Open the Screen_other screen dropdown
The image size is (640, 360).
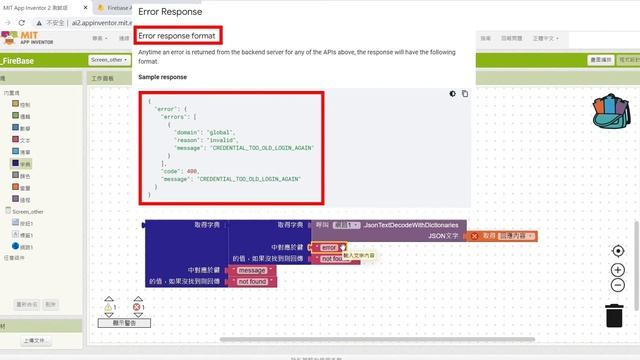coord(109,60)
